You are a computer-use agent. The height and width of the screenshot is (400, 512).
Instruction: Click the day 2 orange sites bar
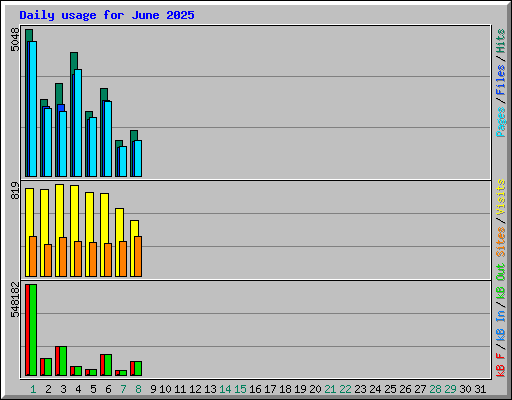tap(48, 261)
